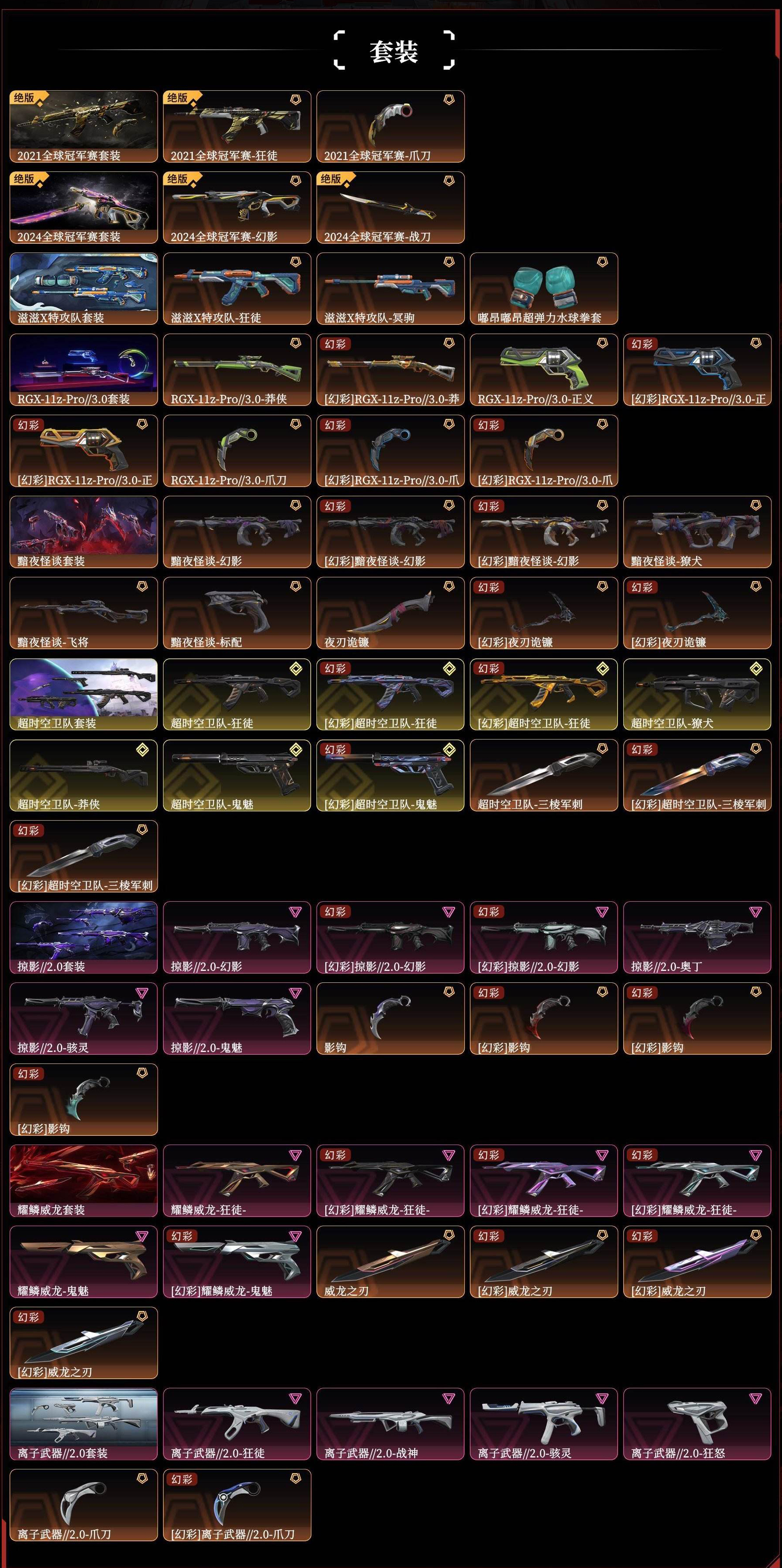782x1568 pixels.
Task: Open the RGX-11z-Pro//3.0套装 bundle thumbnail
Action: click(83, 370)
